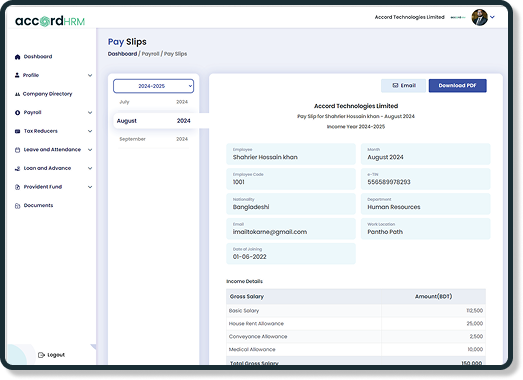
Task: Click the Income Year 2024-2025 text
Action: coord(356,127)
